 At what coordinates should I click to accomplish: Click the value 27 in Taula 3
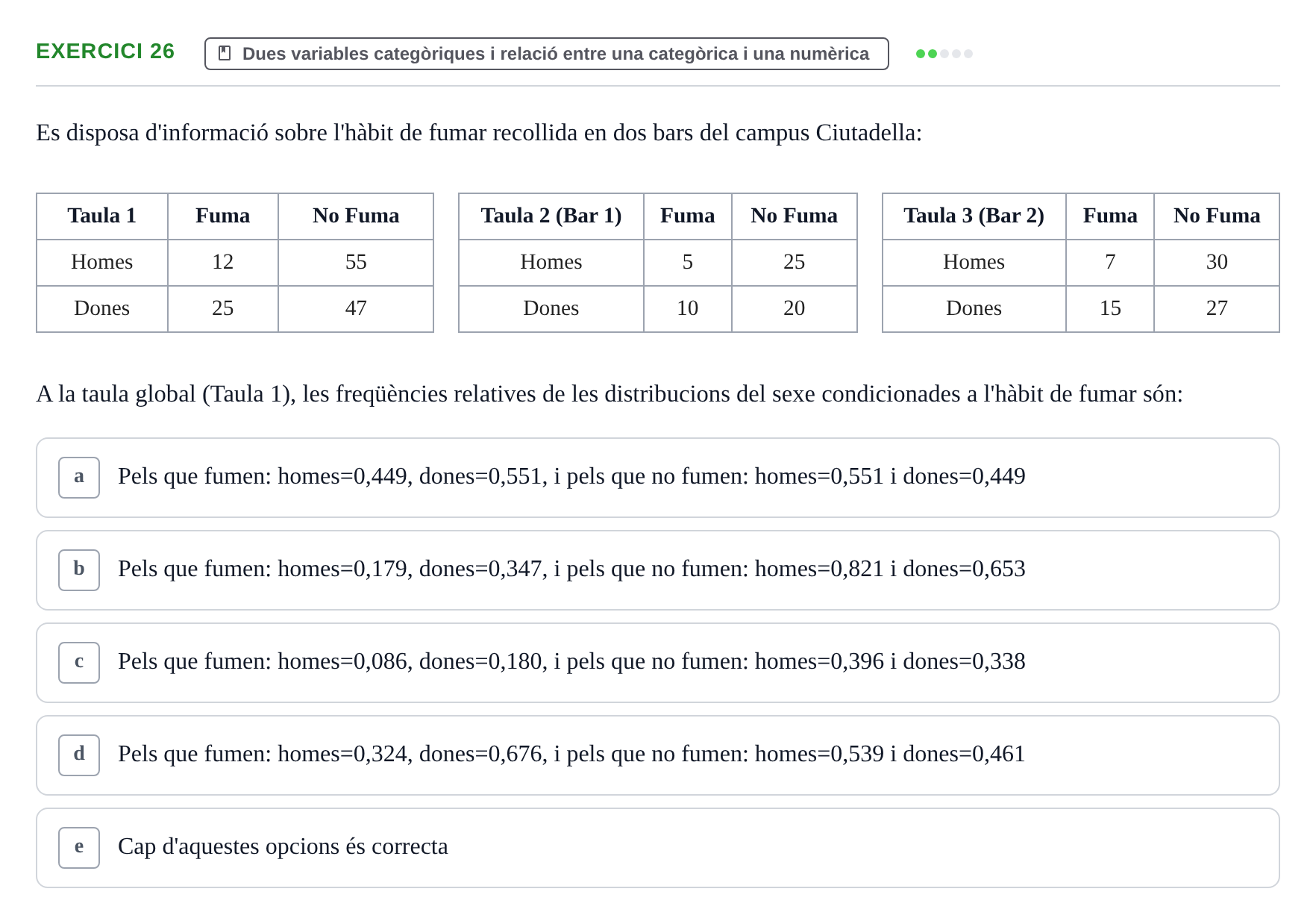click(1217, 309)
